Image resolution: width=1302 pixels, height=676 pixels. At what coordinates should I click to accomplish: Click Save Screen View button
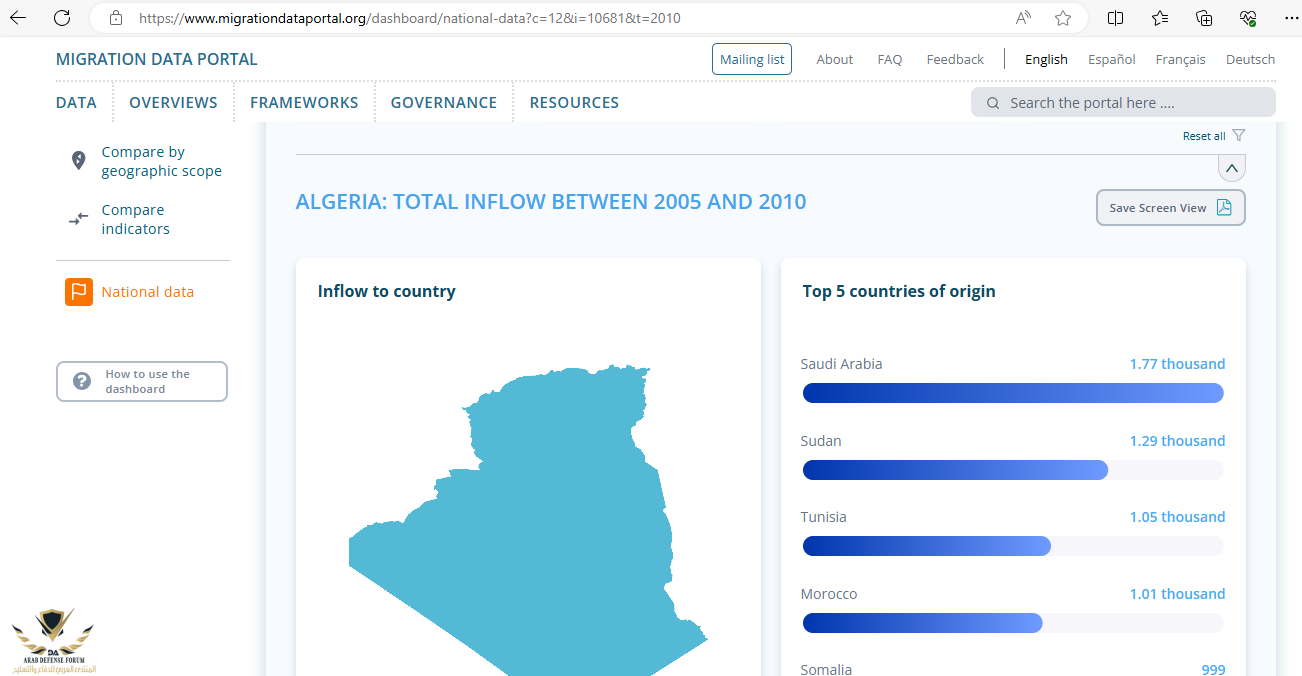[x=1171, y=207]
